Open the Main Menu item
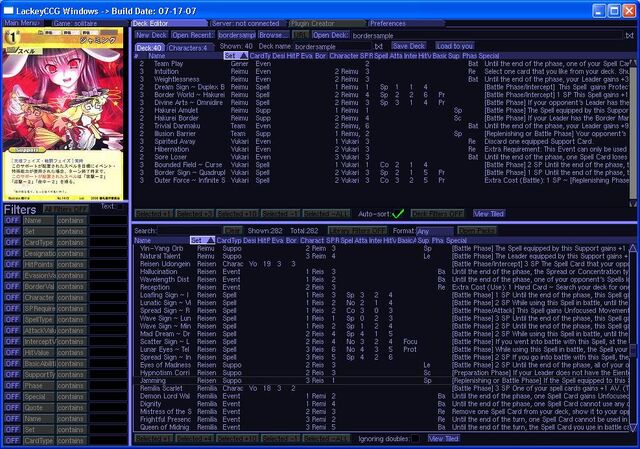Screen dimensions: 640x449 22,23
